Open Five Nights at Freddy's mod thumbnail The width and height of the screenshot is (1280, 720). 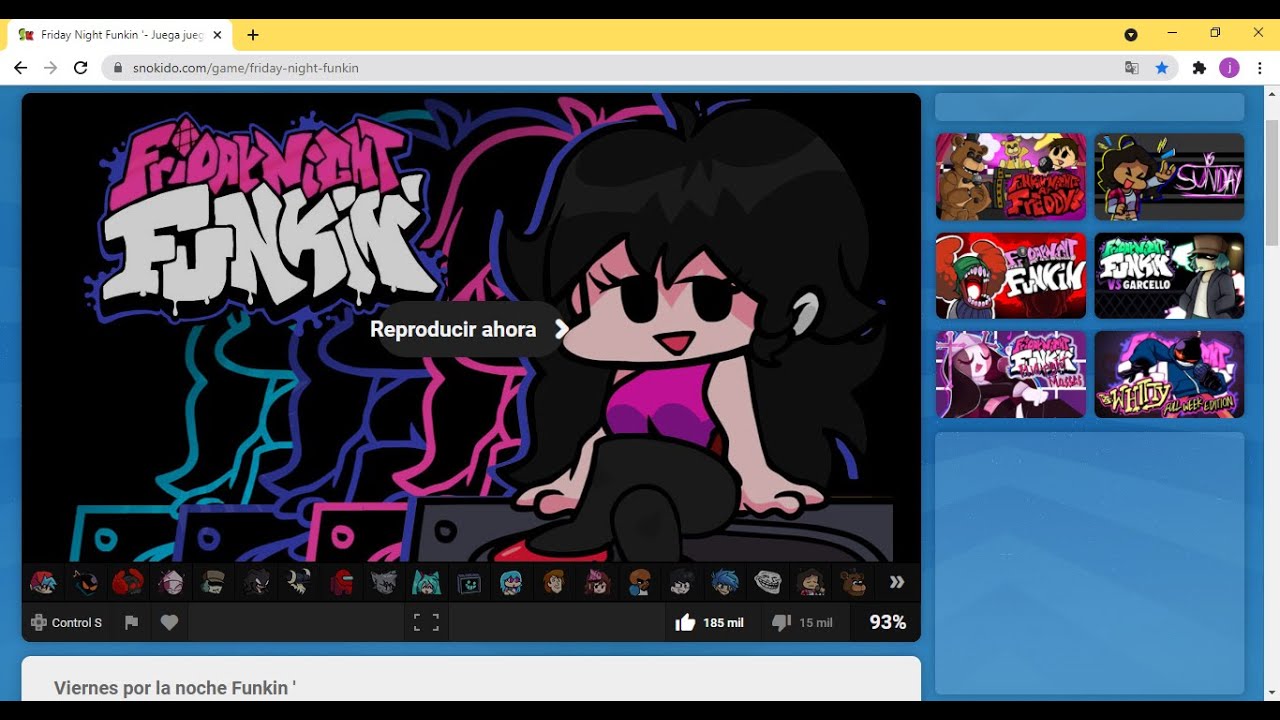[1011, 177]
